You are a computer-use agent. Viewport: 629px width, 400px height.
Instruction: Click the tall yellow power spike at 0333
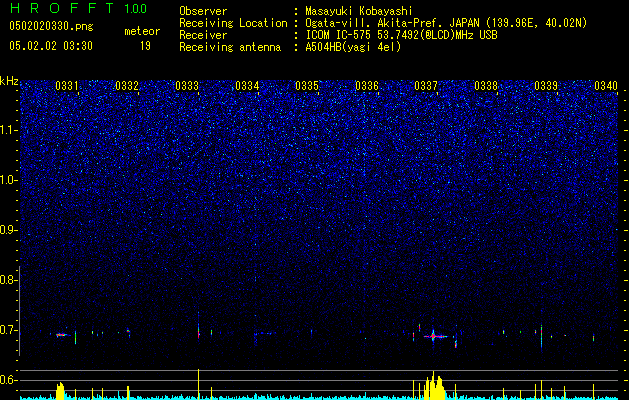click(199, 384)
